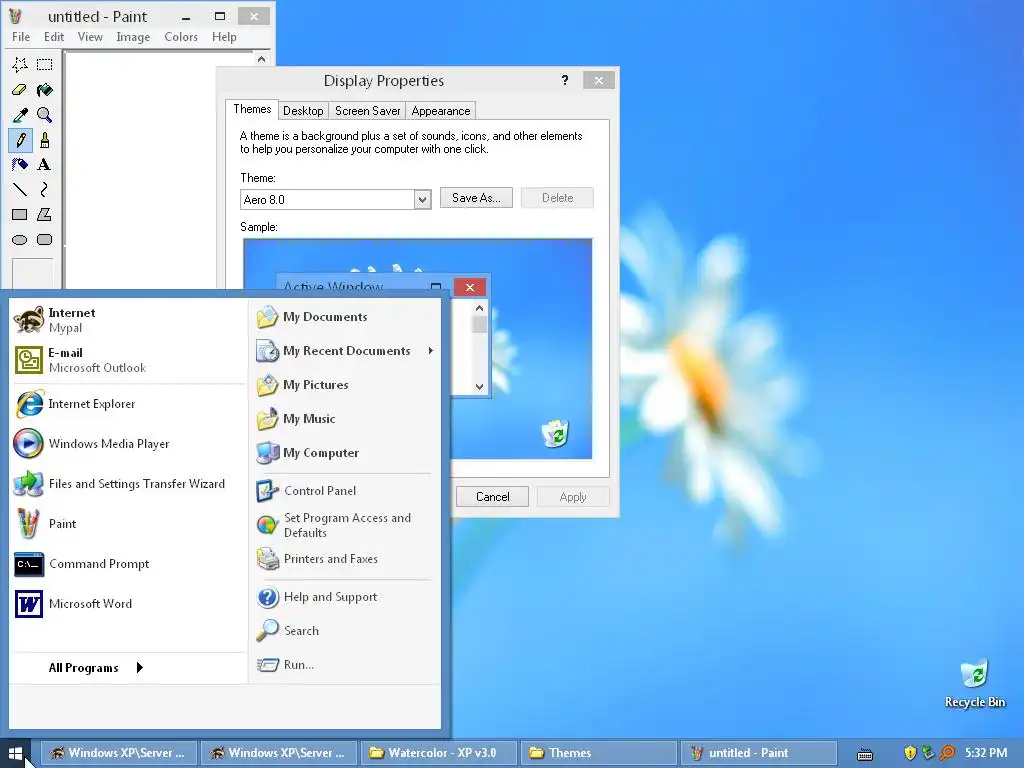Open My Pictures folder
The height and width of the screenshot is (768, 1024).
point(345,385)
